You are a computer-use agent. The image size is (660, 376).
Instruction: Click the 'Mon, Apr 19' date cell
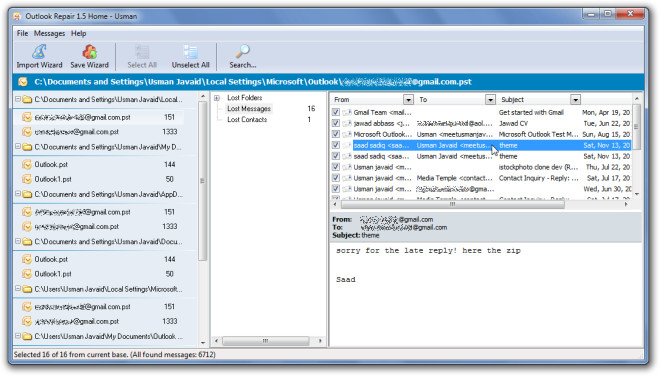pos(606,112)
